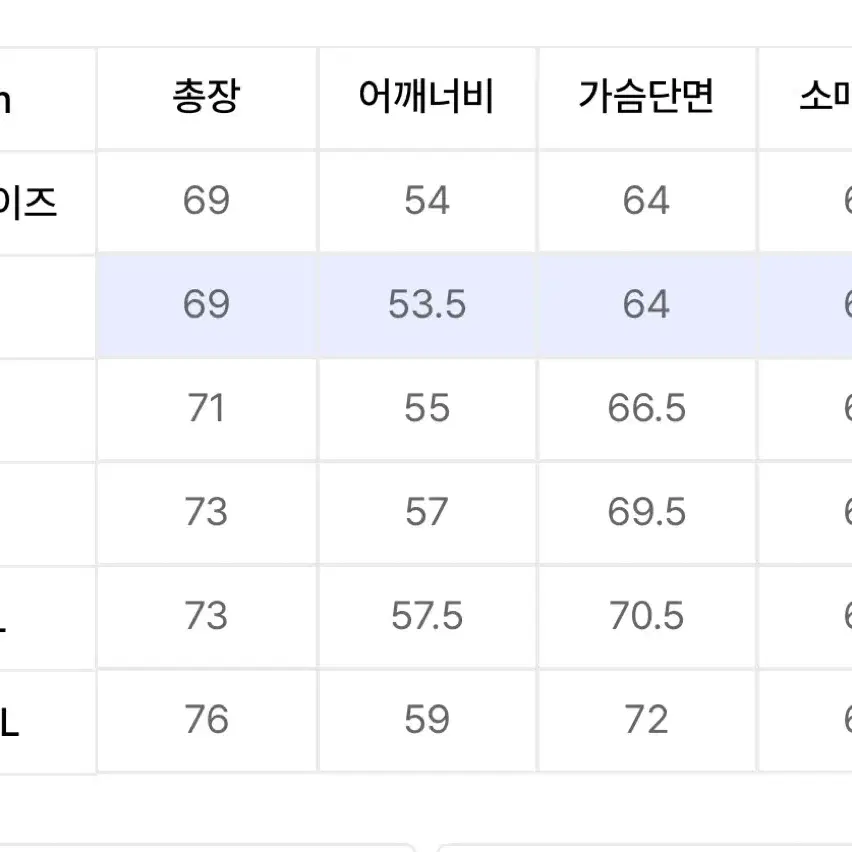
Task: Select the 가슴단면 column header
Action: click(647, 98)
